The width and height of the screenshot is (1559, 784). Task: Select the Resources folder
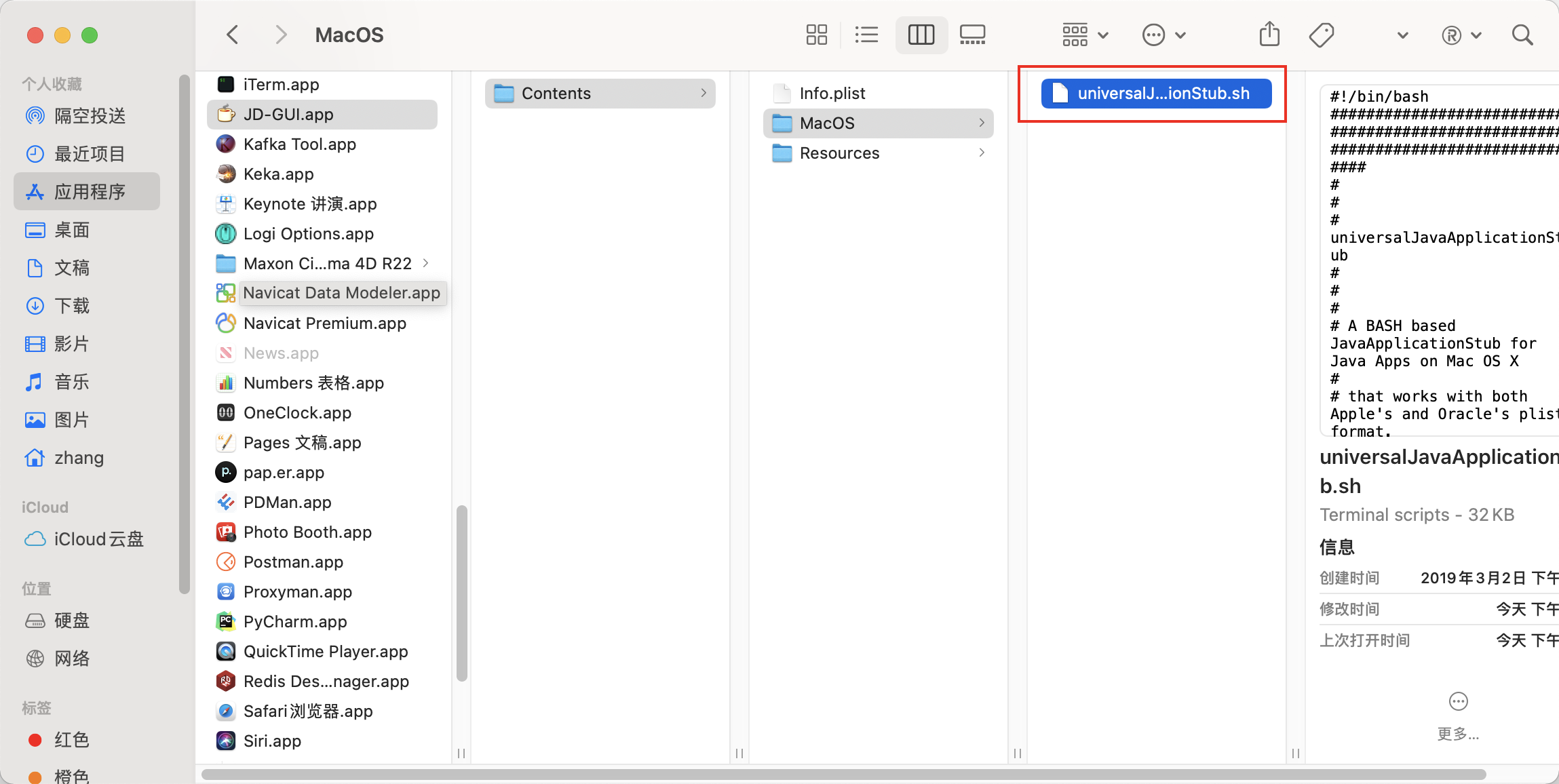pyautogui.click(x=840, y=153)
